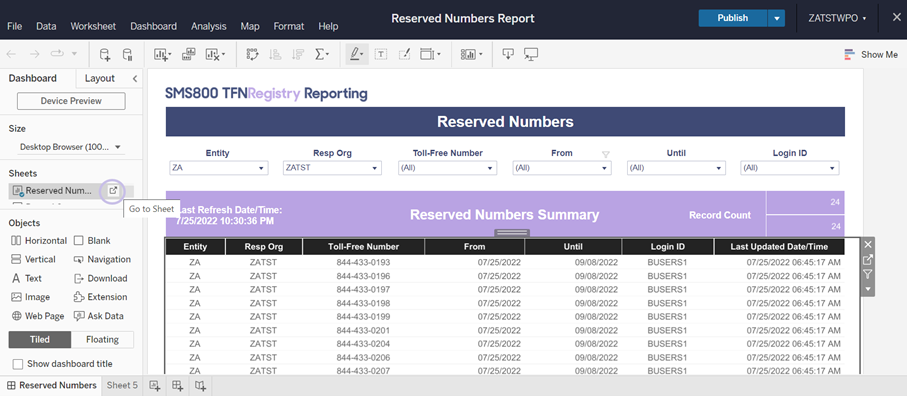Select Floating layout mode
The height and width of the screenshot is (396, 907).
(x=102, y=339)
